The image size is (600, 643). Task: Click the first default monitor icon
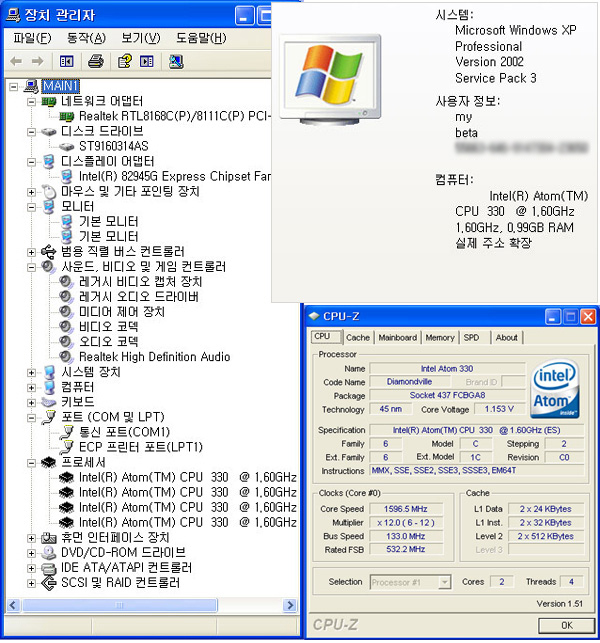[66, 221]
